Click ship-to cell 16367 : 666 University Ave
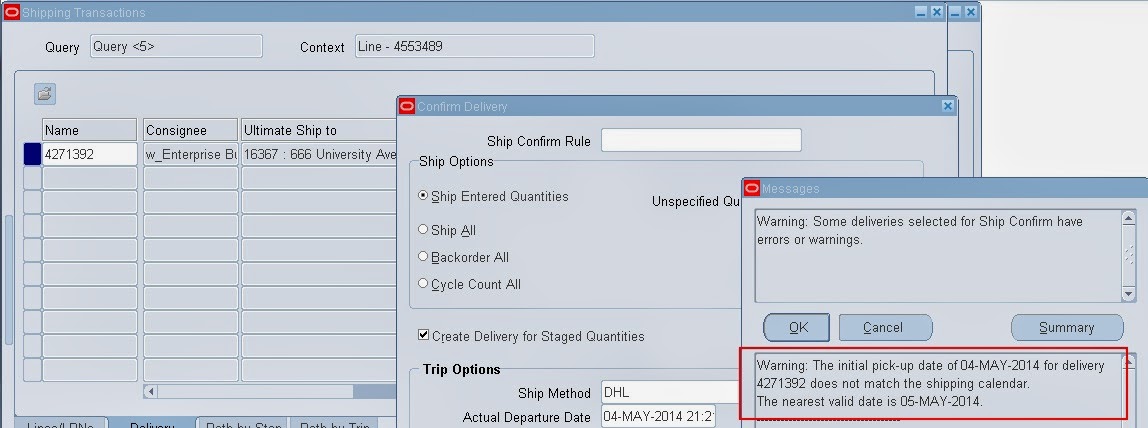The width and height of the screenshot is (1148, 428). coord(319,154)
